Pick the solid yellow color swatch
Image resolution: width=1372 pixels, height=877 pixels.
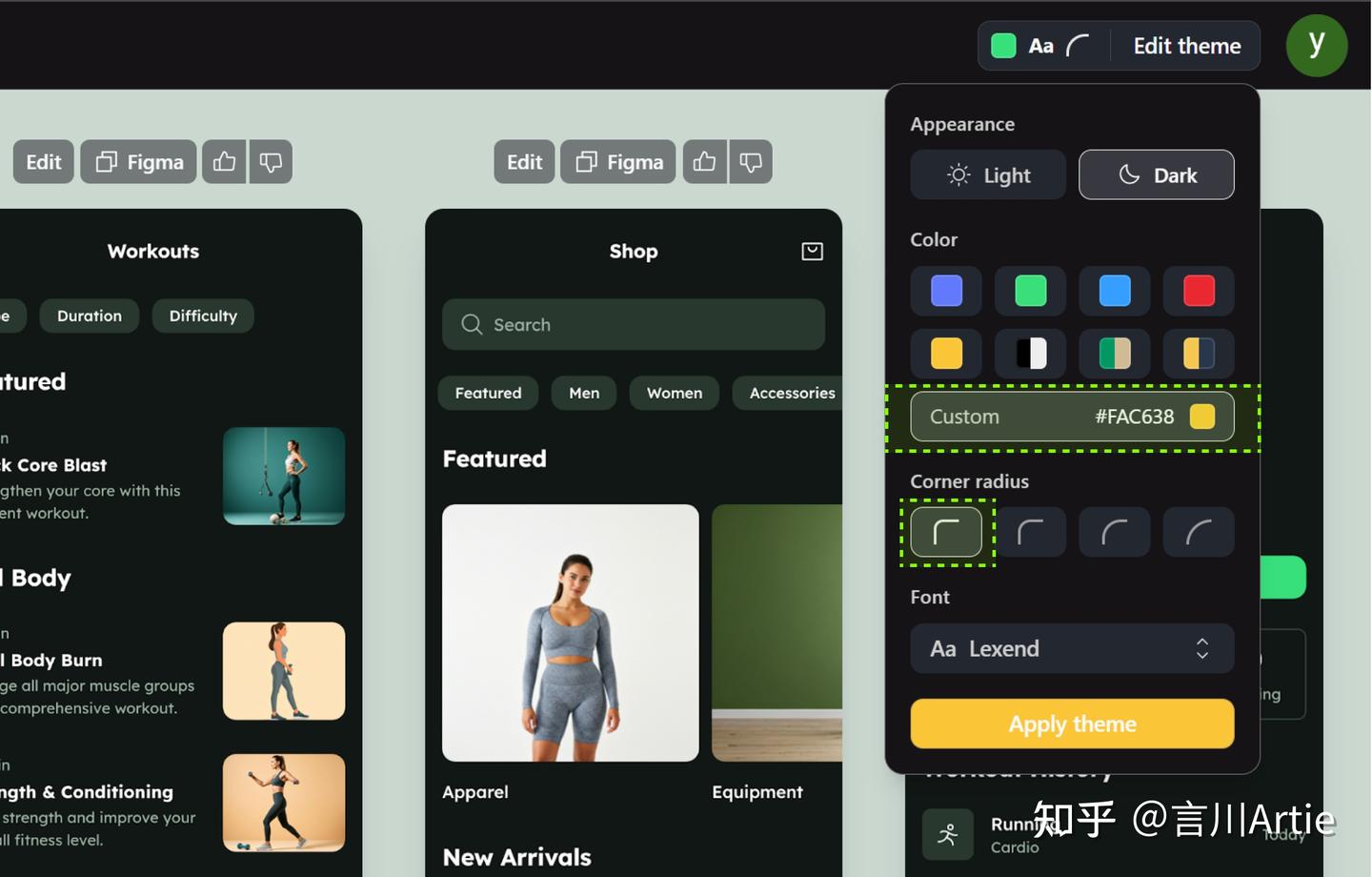946,354
